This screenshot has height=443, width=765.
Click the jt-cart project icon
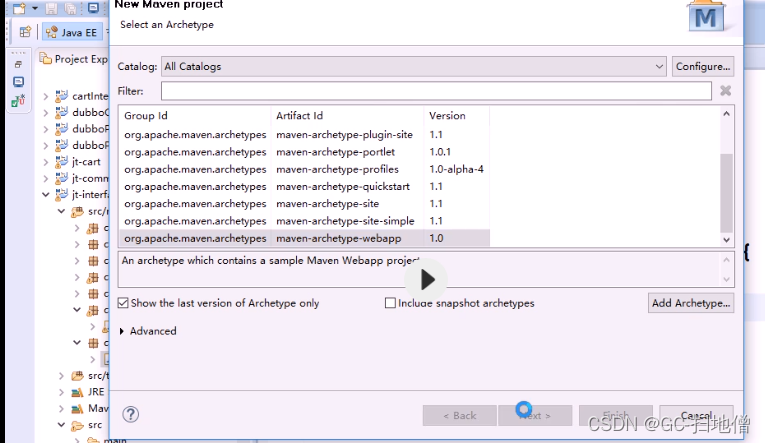(61, 161)
